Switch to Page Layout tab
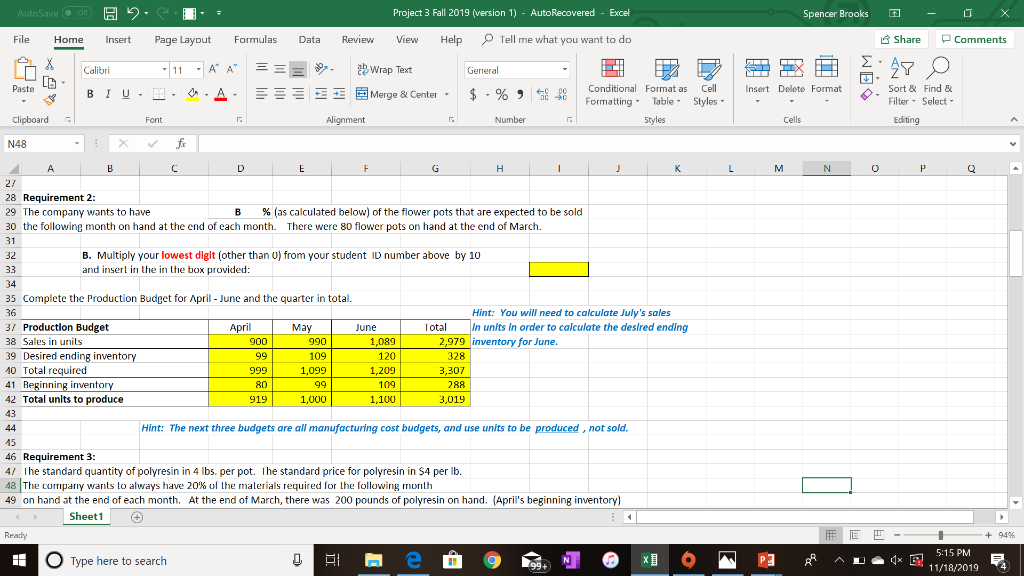Image resolution: width=1024 pixels, height=576 pixels. [182, 39]
